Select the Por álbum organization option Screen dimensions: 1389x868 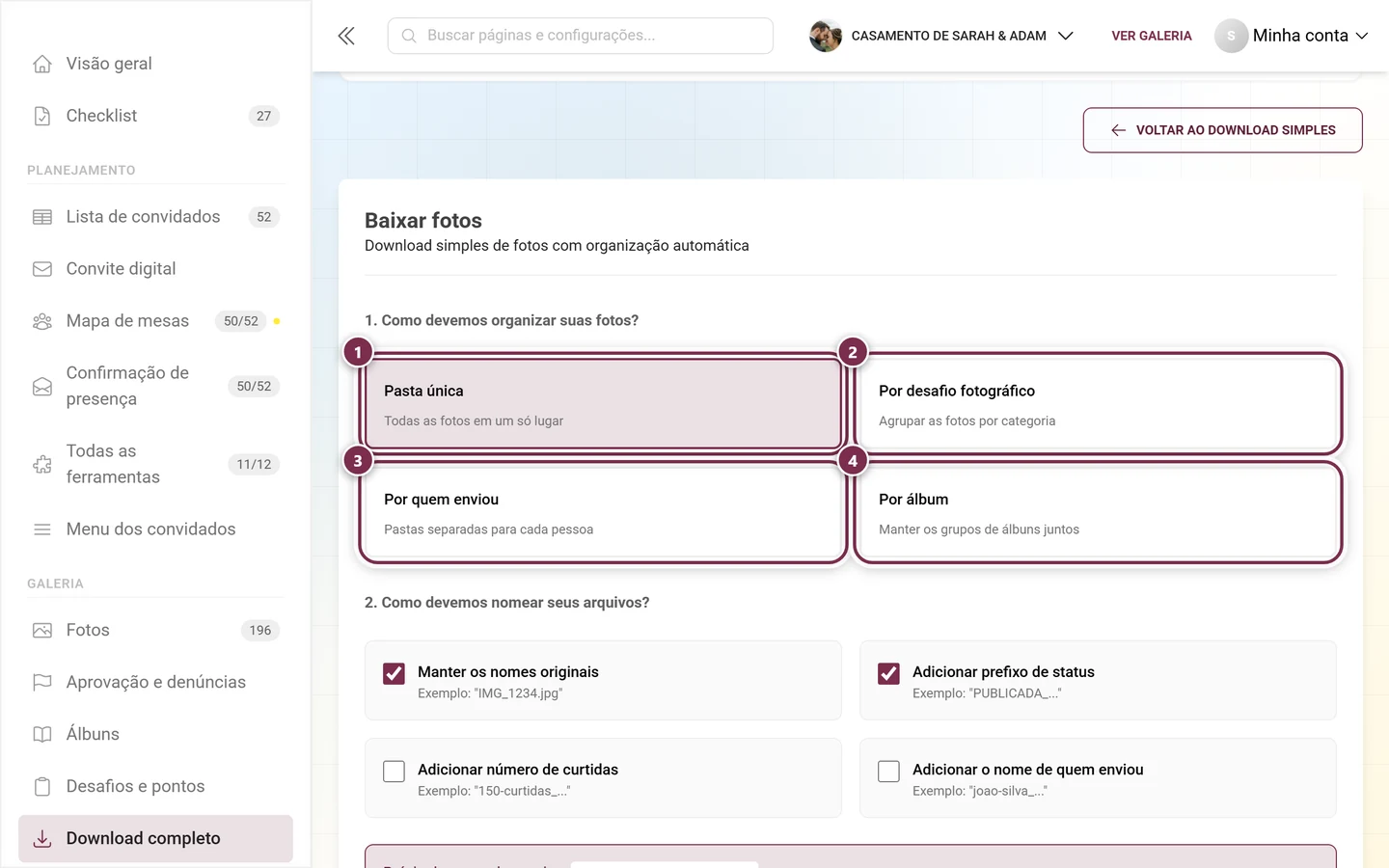tap(1098, 513)
